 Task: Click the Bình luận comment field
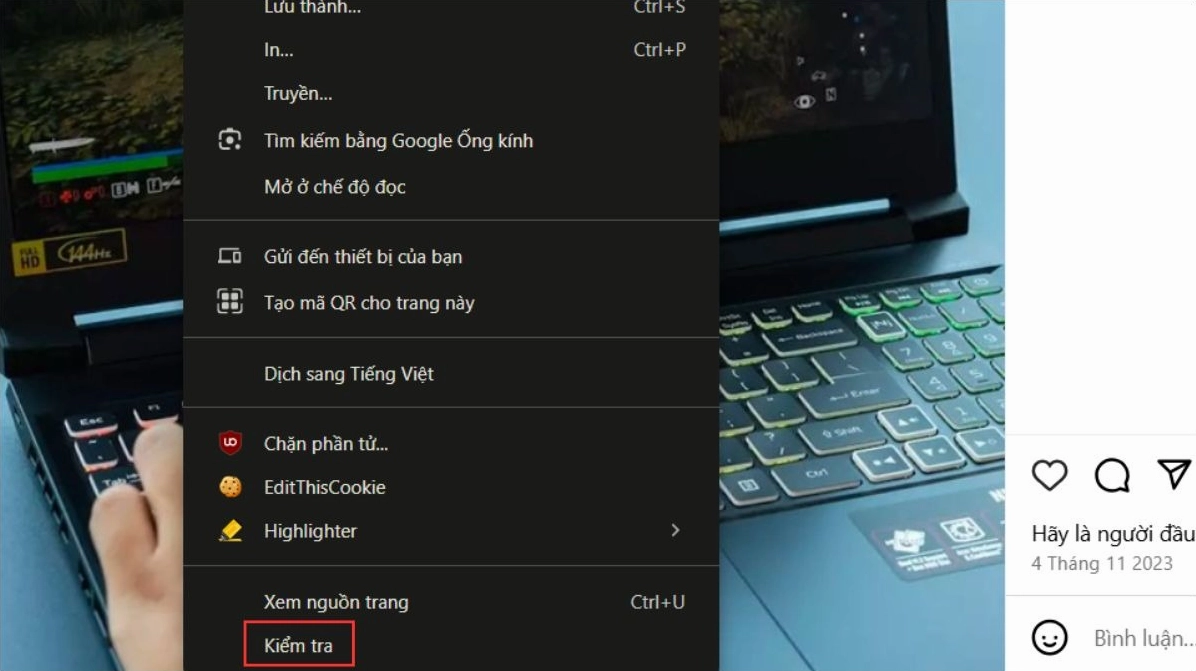point(1143,638)
